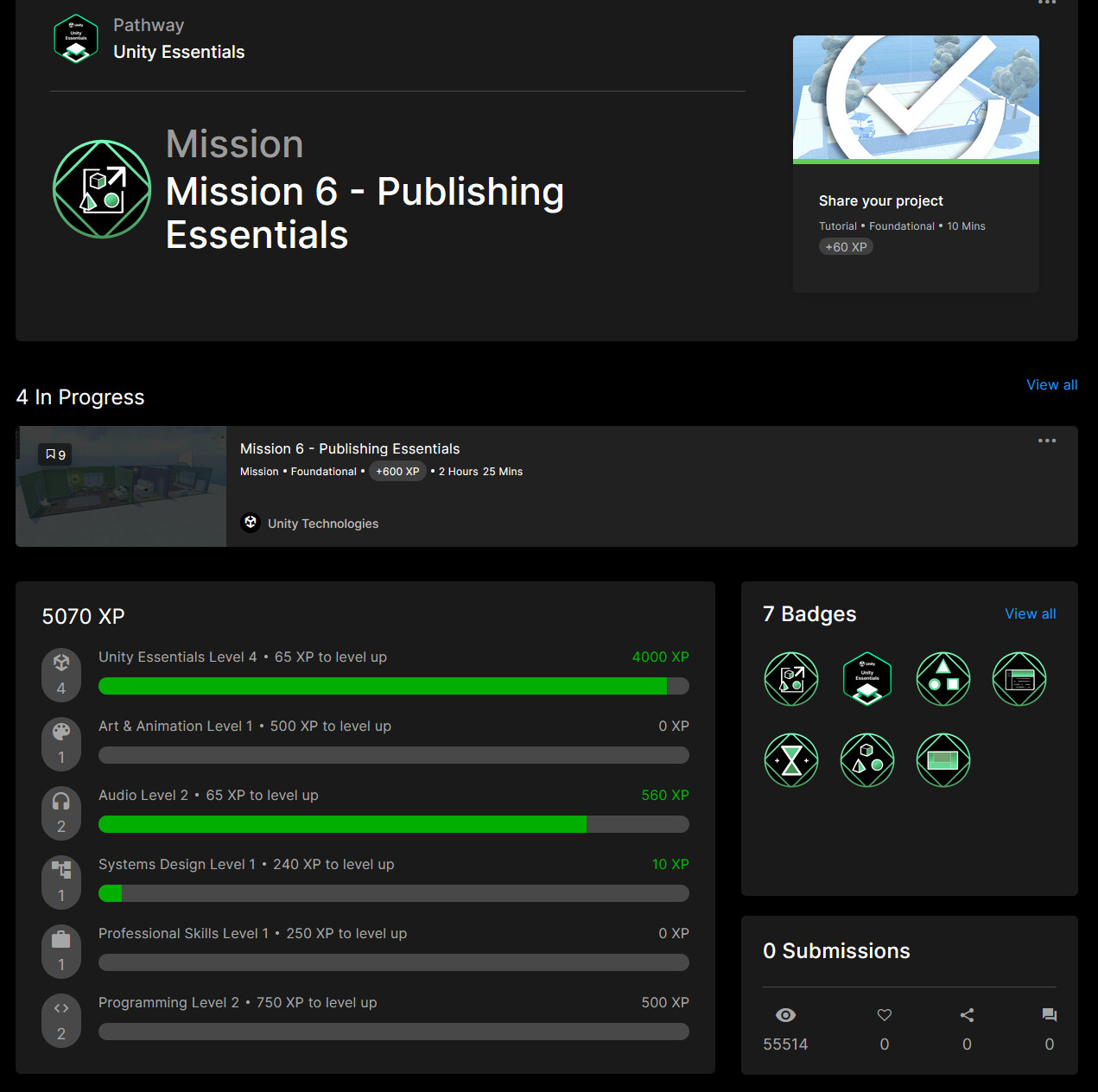
Task: Click the Mission 6 Publishing Essentials emblem
Action: [x=102, y=189]
